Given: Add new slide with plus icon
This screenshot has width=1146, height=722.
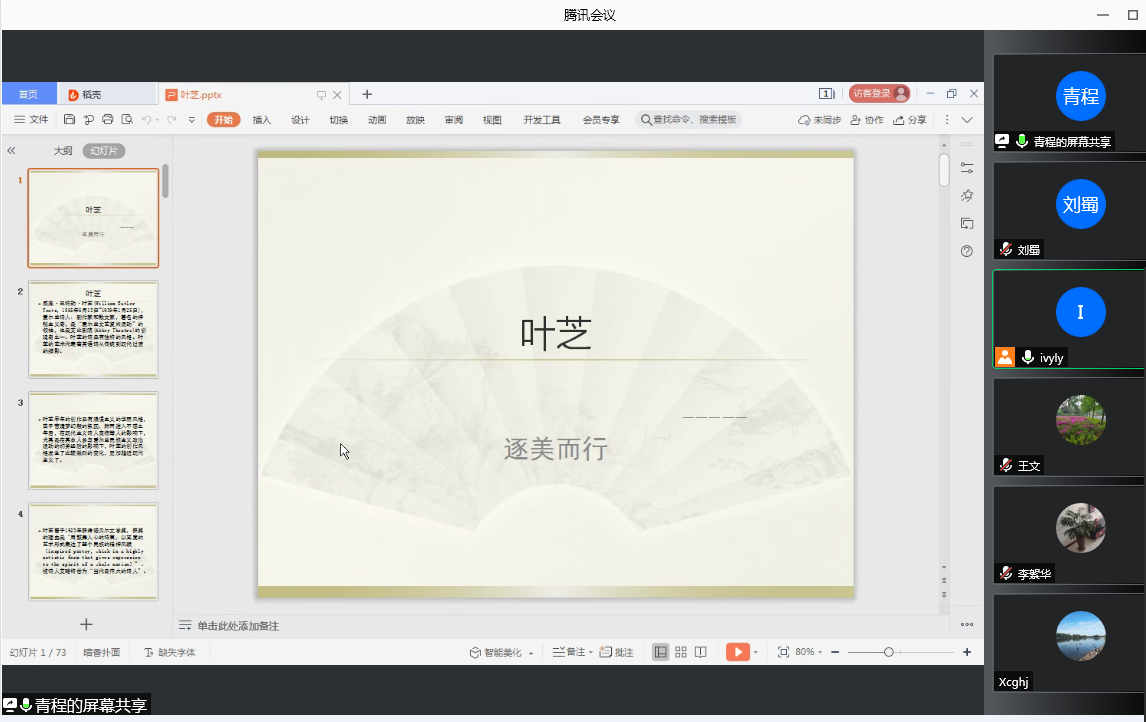Looking at the screenshot, I should pyautogui.click(x=86, y=624).
